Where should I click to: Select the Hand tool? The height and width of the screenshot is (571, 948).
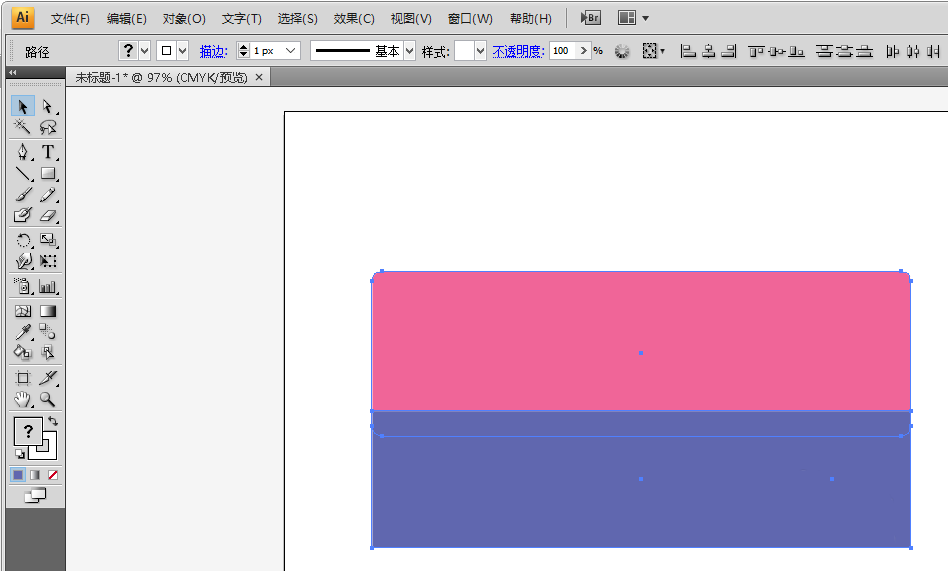[23, 399]
